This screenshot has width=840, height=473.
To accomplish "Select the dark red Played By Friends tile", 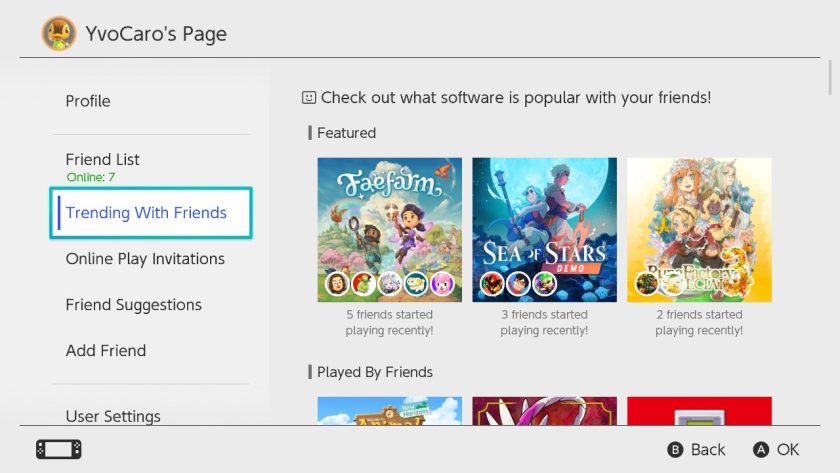I will 544,411.
